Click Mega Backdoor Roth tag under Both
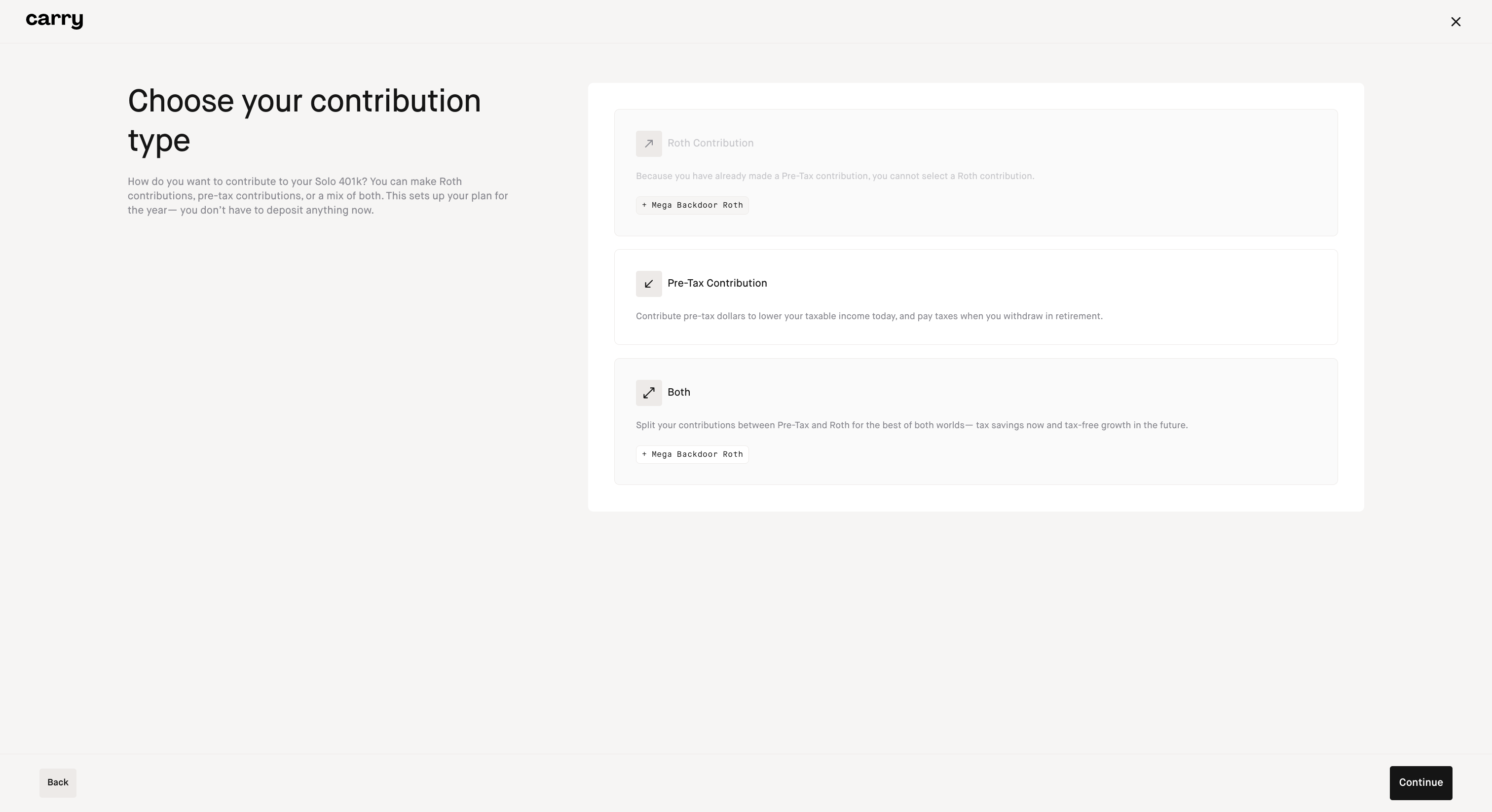The height and width of the screenshot is (812, 1492). [692, 454]
